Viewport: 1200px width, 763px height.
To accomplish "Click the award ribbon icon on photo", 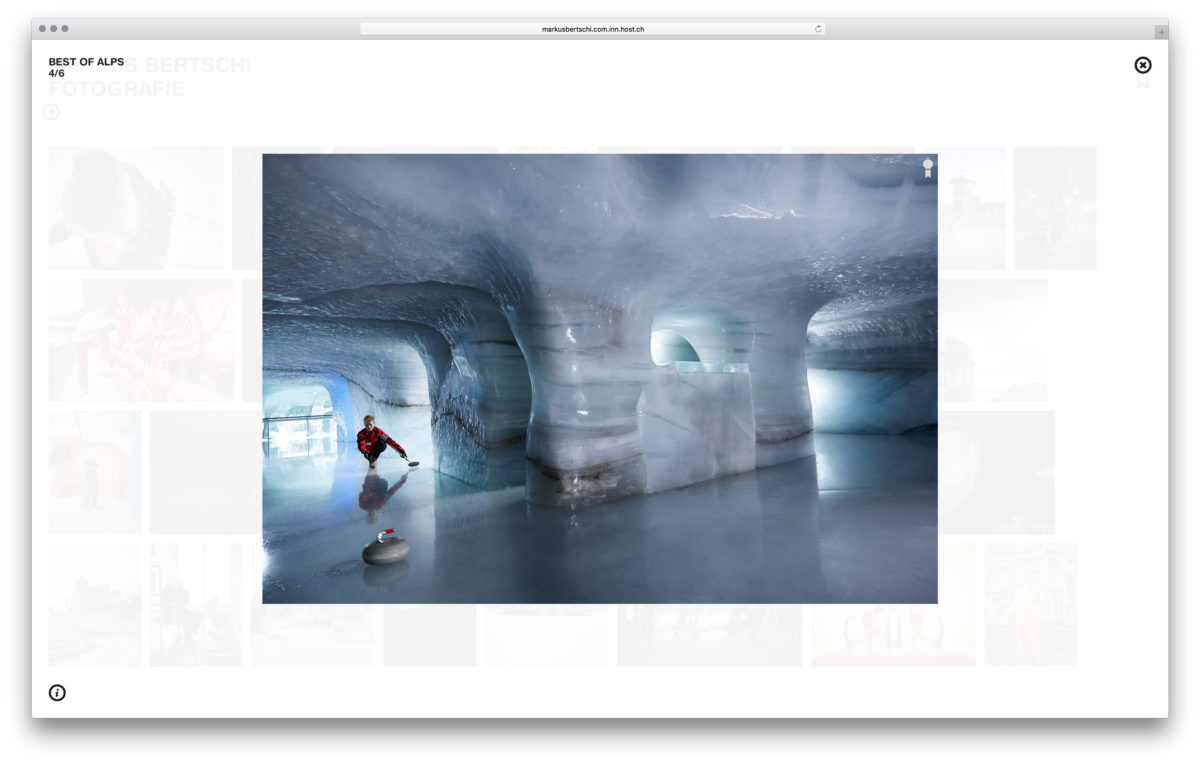I will [928, 167].
